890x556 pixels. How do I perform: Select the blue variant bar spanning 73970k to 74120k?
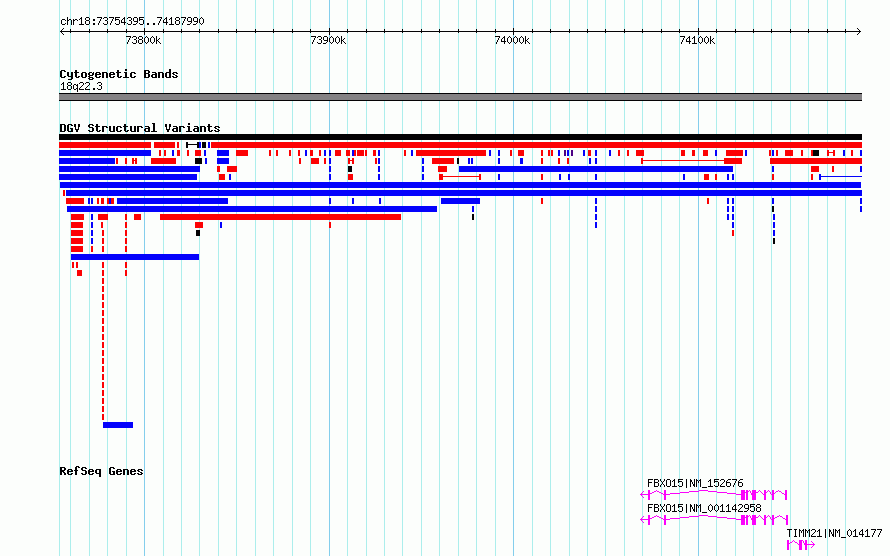point(596,169)
